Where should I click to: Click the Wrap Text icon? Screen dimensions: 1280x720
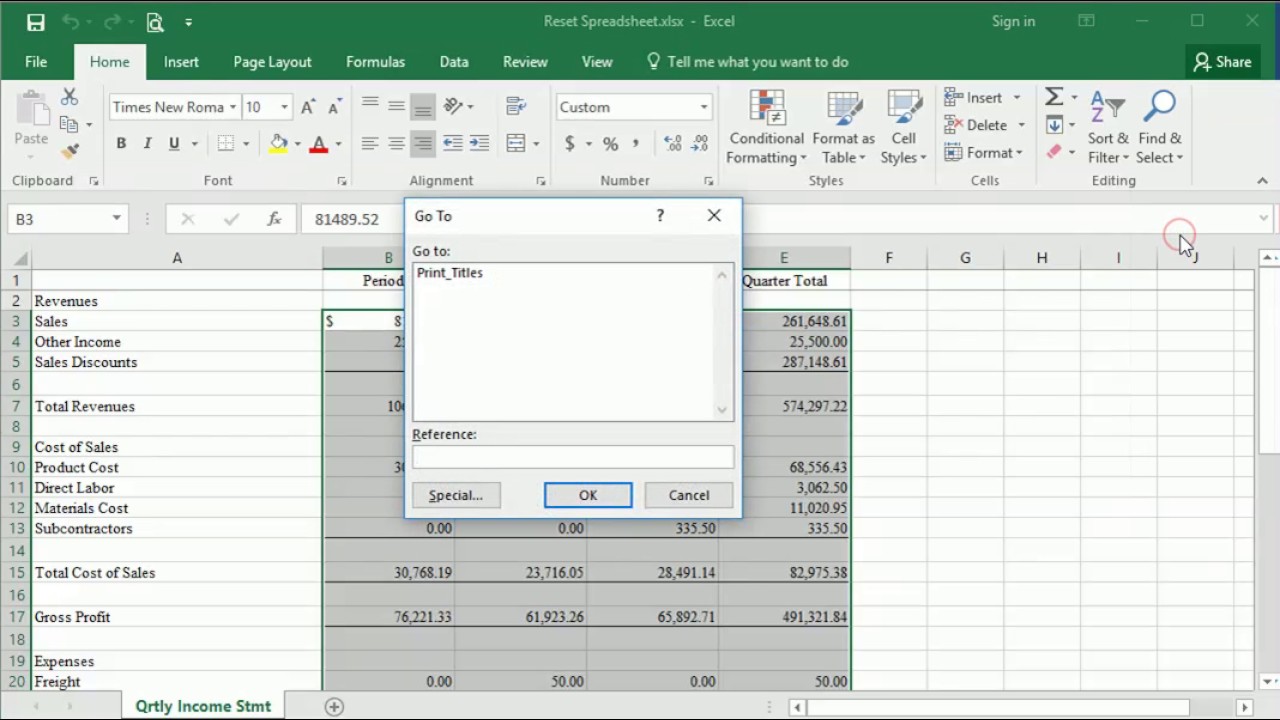click(516, 106)
